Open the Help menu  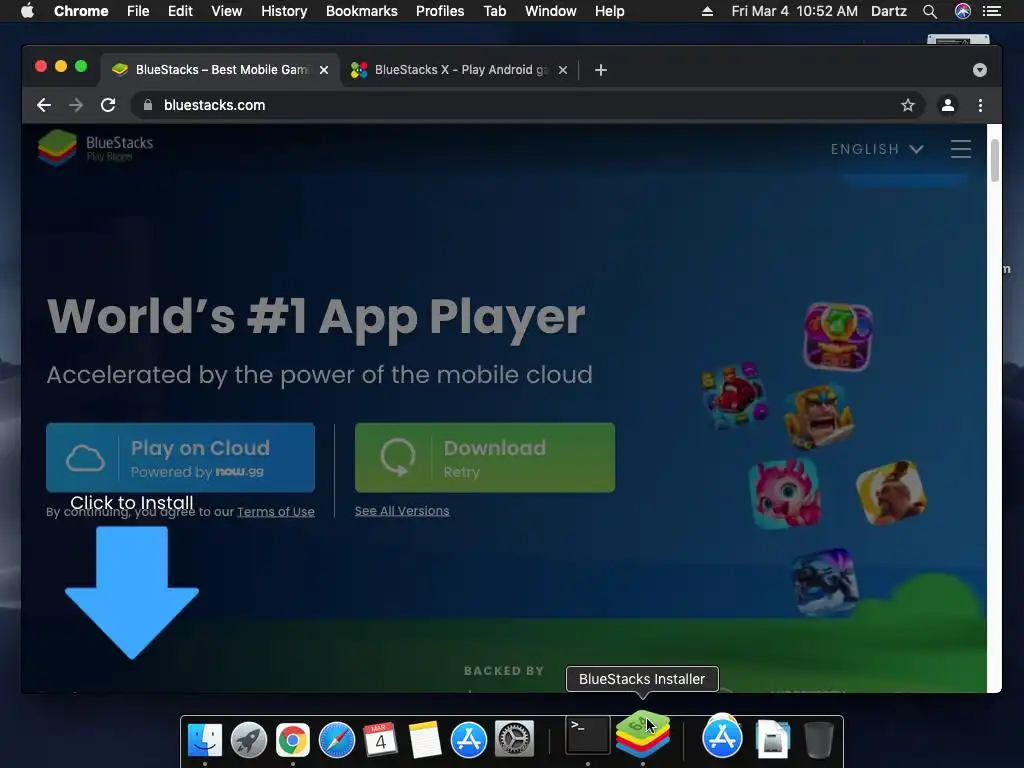click(609, 11)
